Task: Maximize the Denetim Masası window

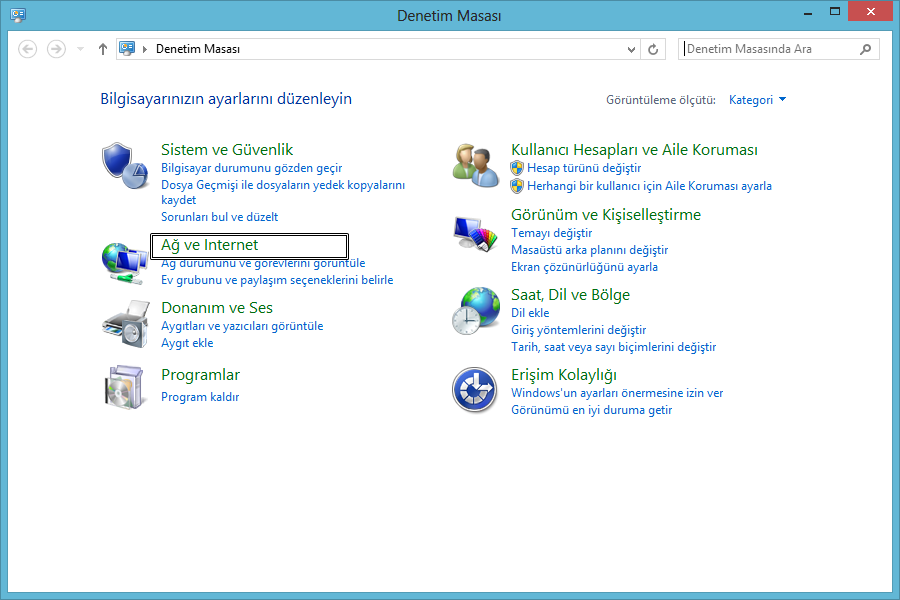Action: pos(835,11)
